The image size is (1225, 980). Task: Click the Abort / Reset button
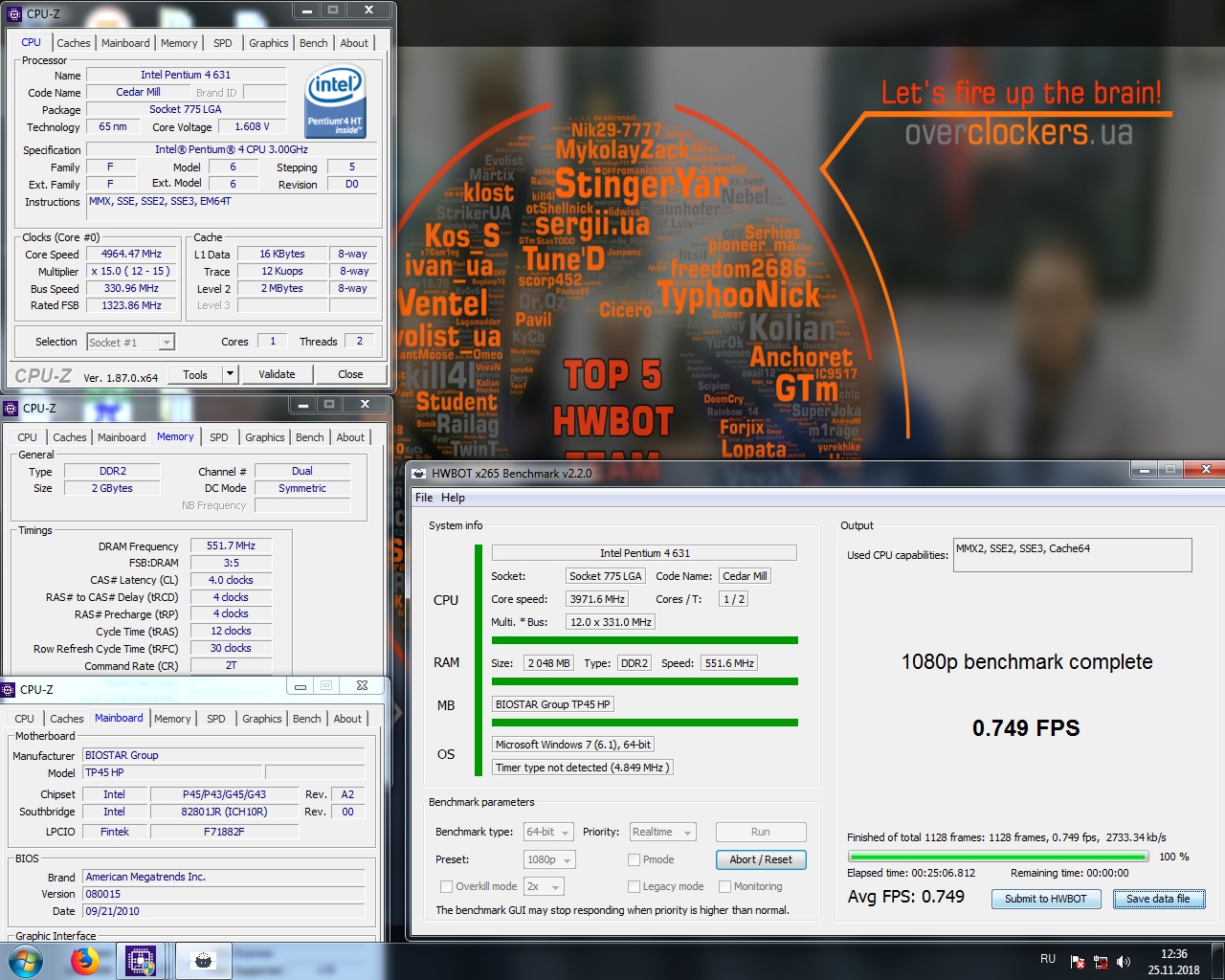(x=761, y=859)
